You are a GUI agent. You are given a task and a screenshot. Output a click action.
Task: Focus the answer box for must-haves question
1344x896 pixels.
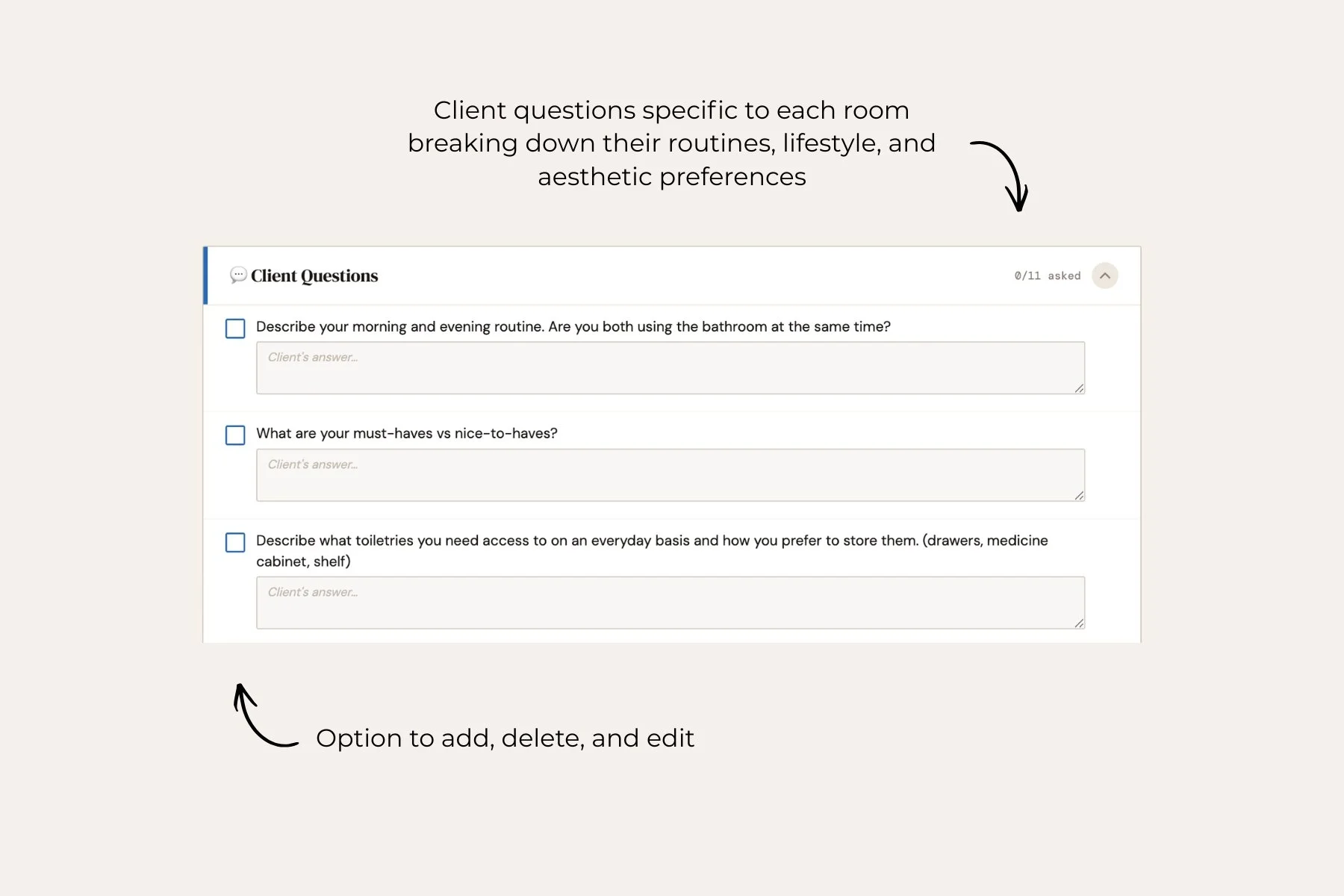[671, 475]
